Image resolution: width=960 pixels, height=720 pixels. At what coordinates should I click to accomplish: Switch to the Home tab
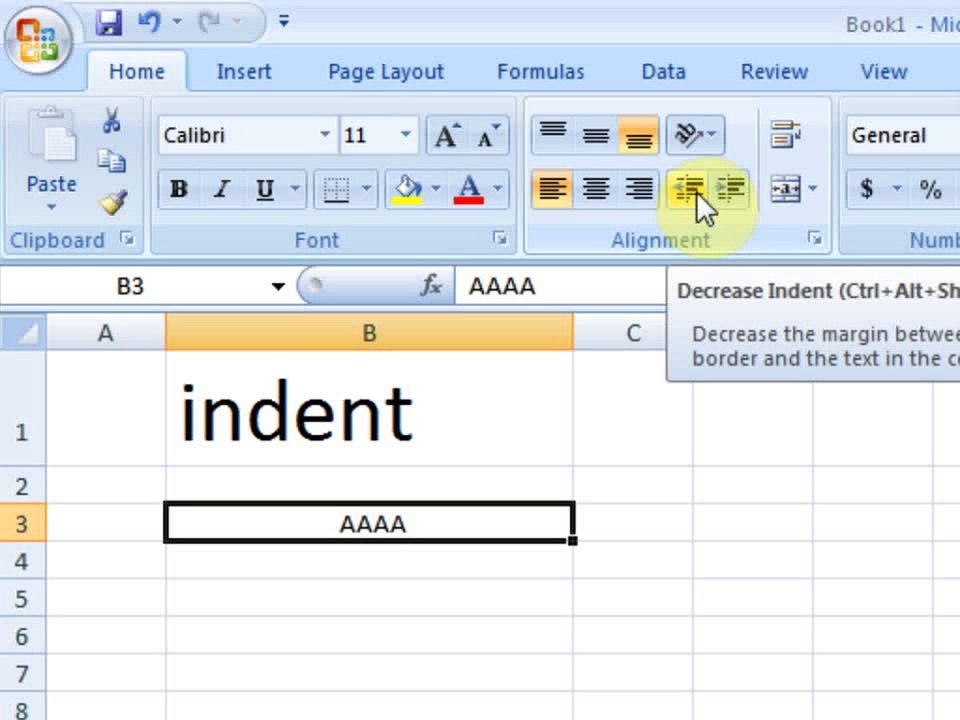tap(137, 72)
